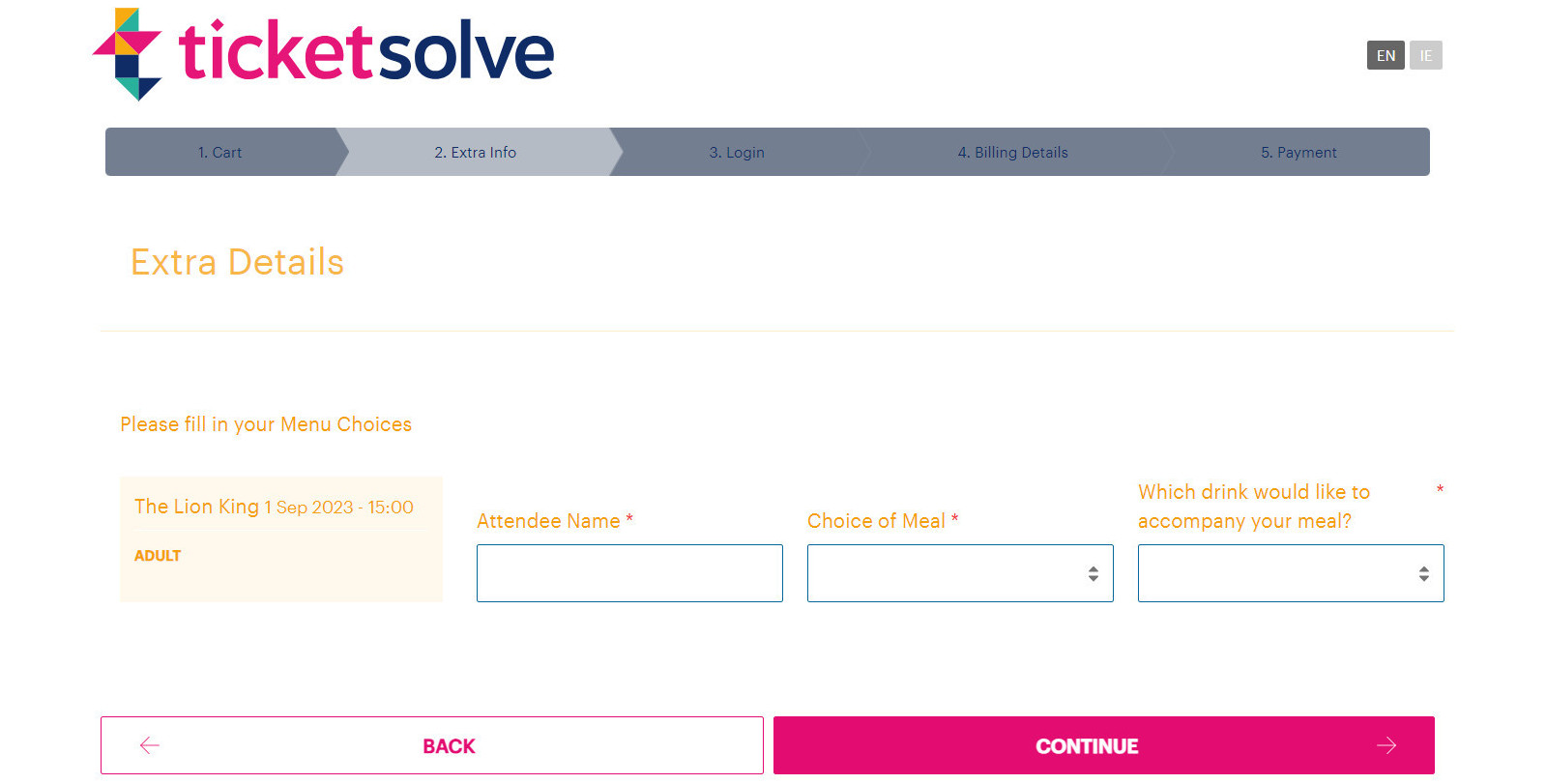This screenshot has width=1546, height=784.
Task: Open the 4. Billing Details step
Action: (x=1012, y=152)
